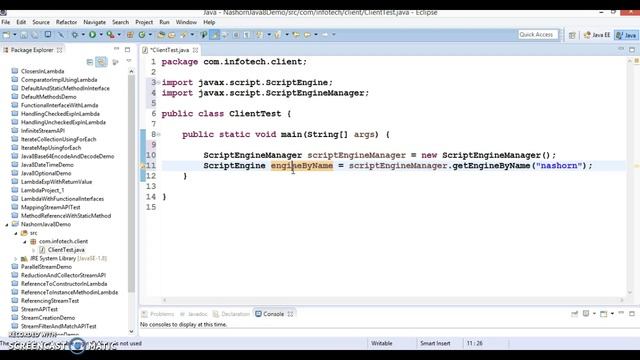Viewport: 640px width, 360px height.
Task: Click the New Java Package icon
Action: pos(130,35)
